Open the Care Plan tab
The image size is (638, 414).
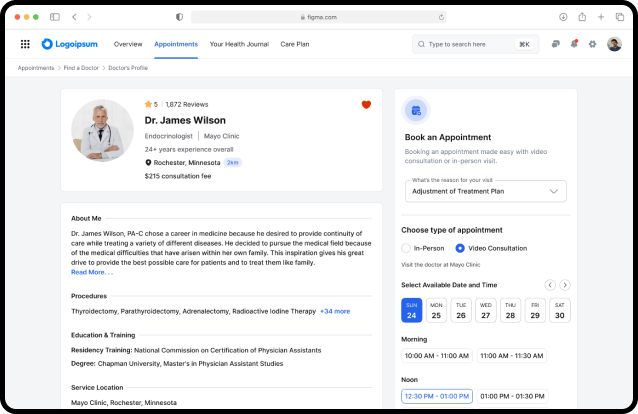pos(295,44)
